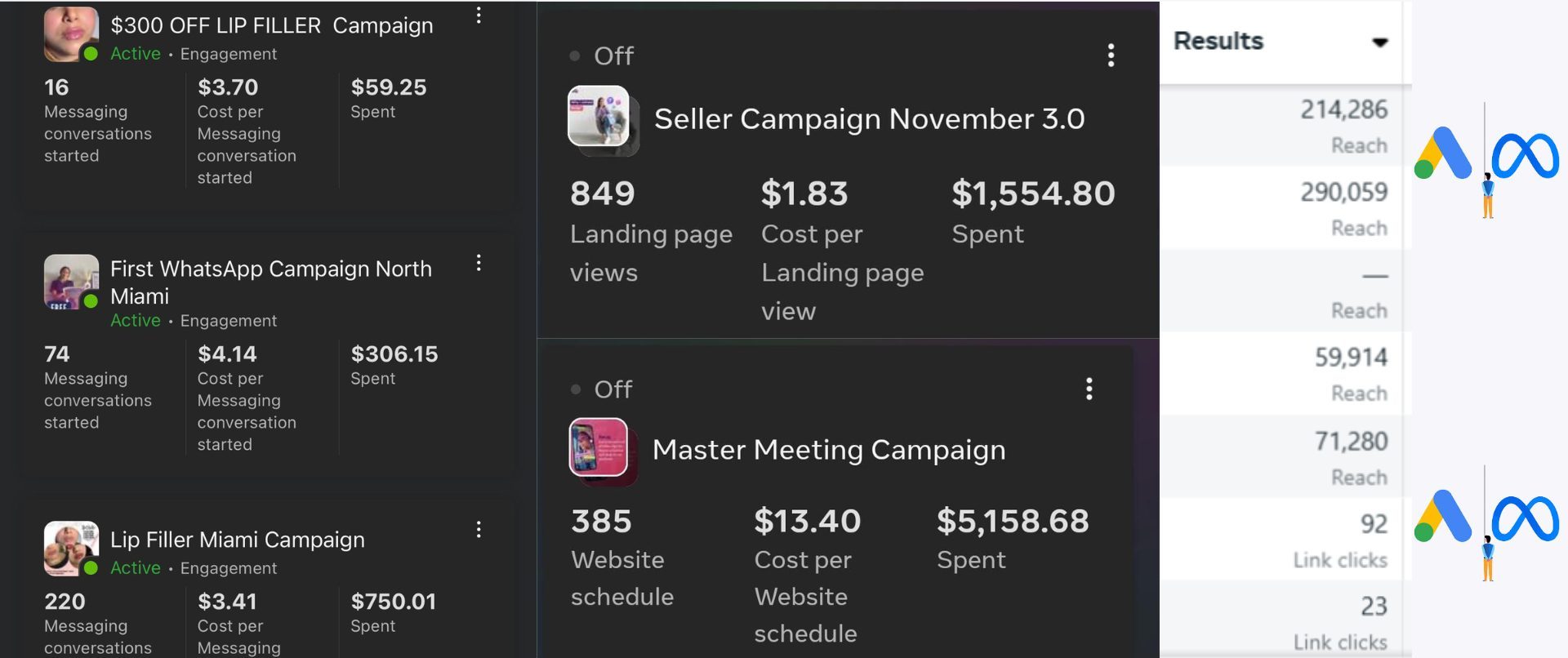This screenshot has width=1568, height=658.
Task: Toggle Off status of Master Meeting Campaign
Action: click(x=603, y=389)
